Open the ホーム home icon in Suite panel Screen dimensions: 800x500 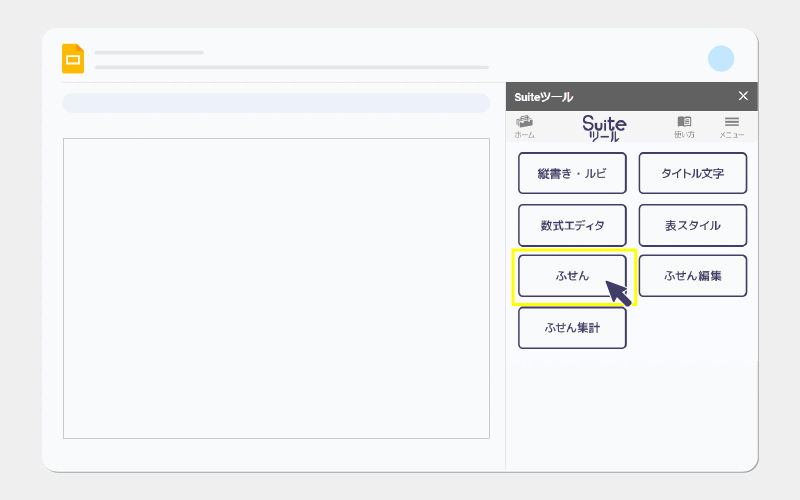[x=524, y=127]
